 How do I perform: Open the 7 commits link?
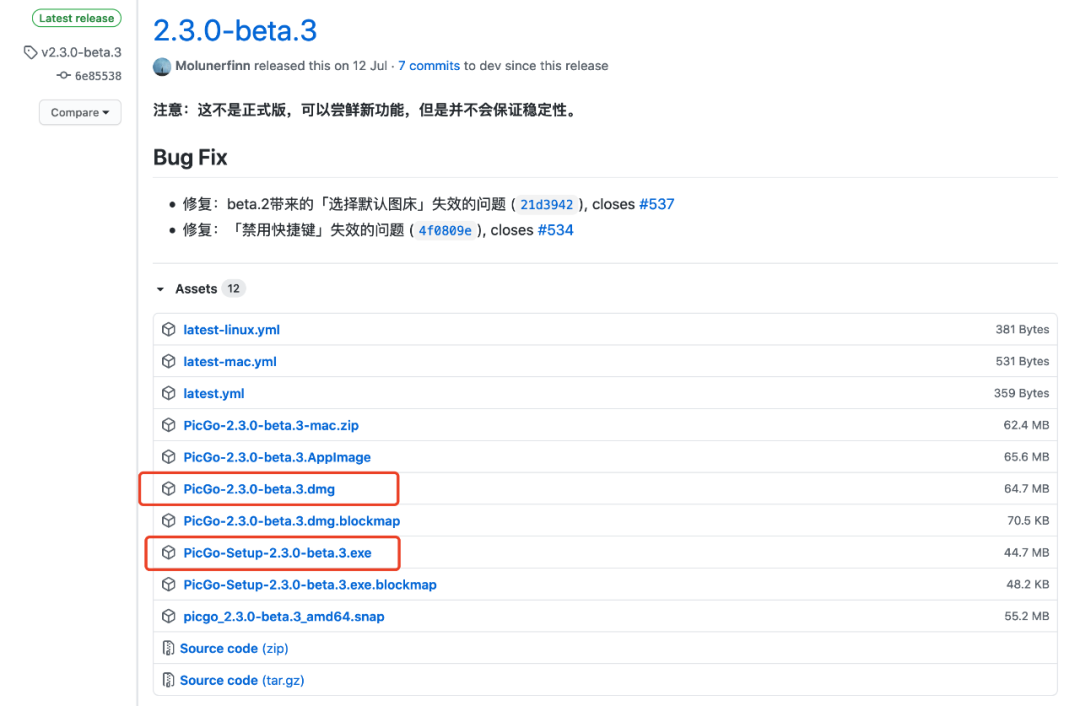[x=429, y=66]
